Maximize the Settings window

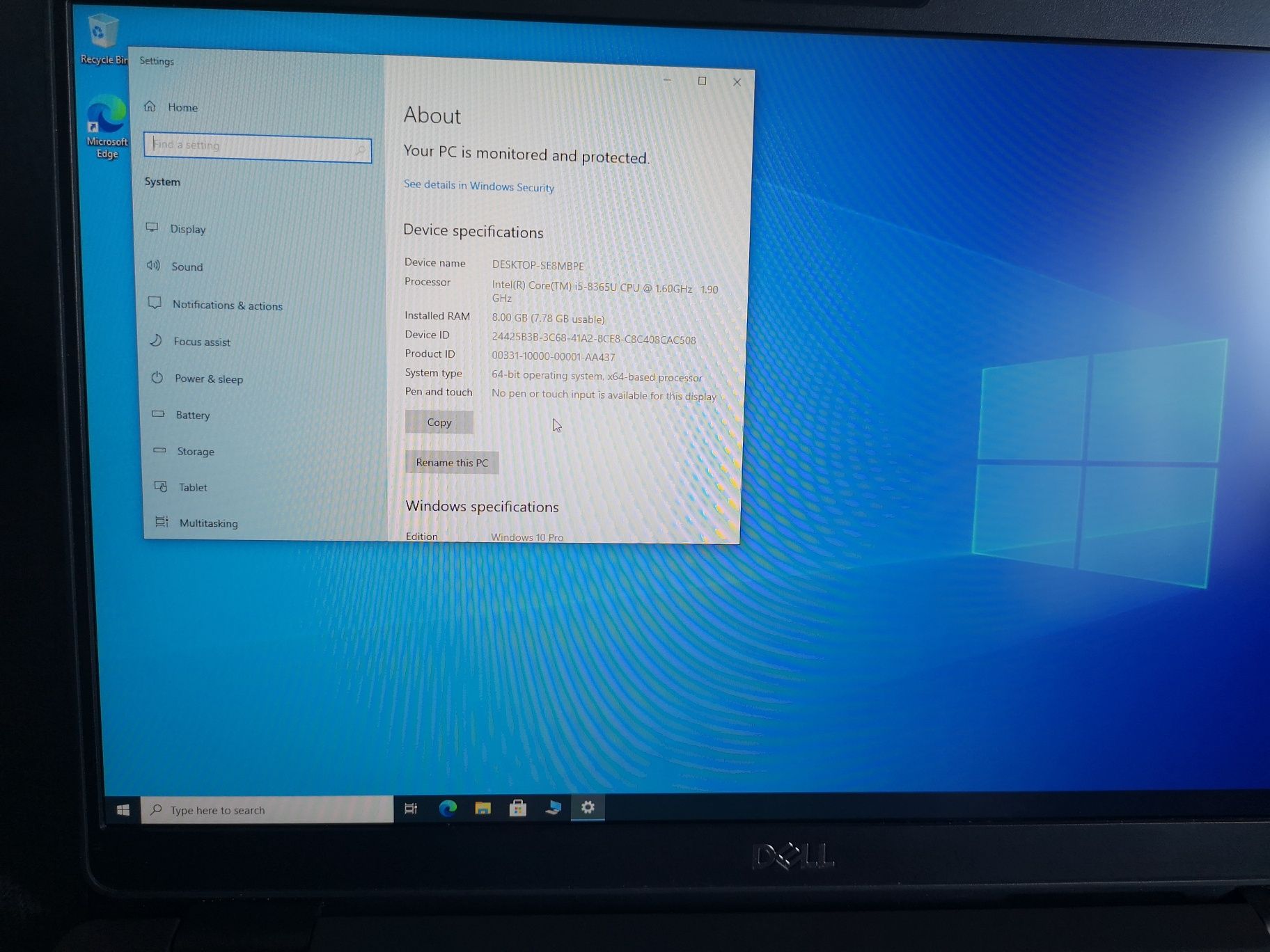pos(702,81)
